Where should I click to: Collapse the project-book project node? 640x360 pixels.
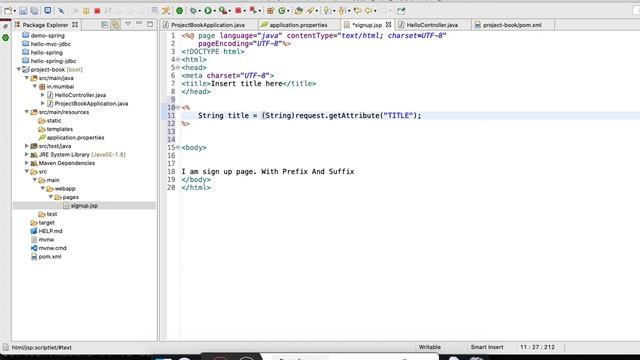(x=19, y=69)
